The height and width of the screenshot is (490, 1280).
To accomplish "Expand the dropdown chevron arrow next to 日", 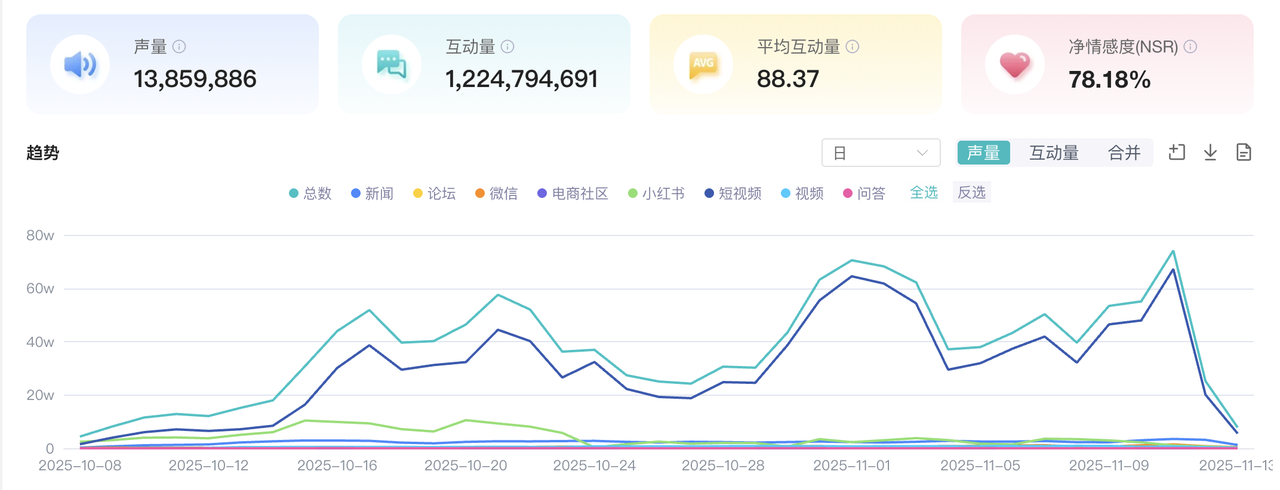I will coord(922,153).
